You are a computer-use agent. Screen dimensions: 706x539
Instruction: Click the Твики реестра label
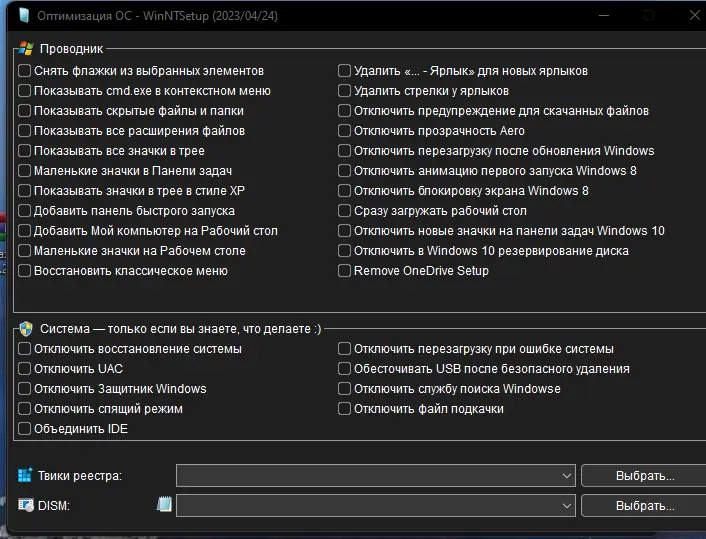click(80, 476)
